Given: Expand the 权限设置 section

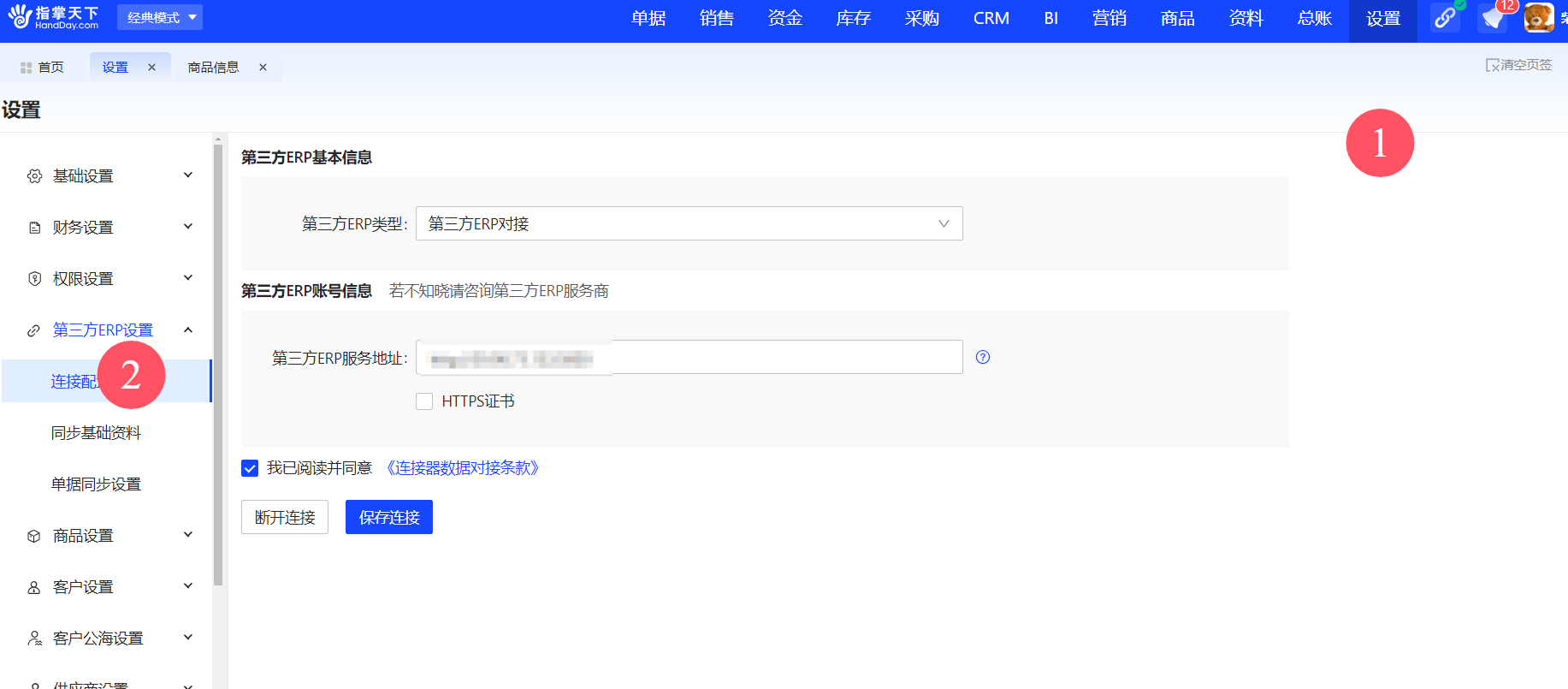Looking at the screenshot, I should coord(188,277).
